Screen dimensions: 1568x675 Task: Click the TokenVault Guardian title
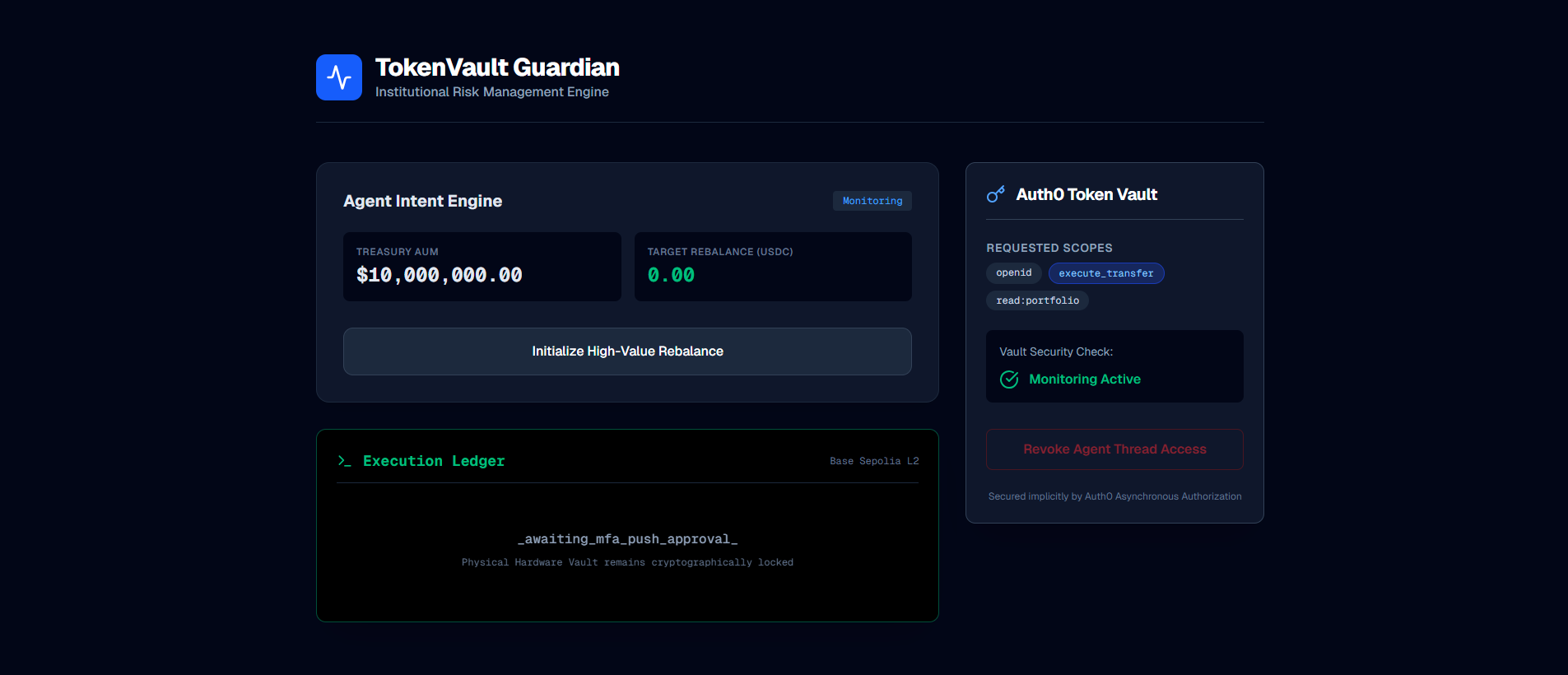[x=497, y=67]
